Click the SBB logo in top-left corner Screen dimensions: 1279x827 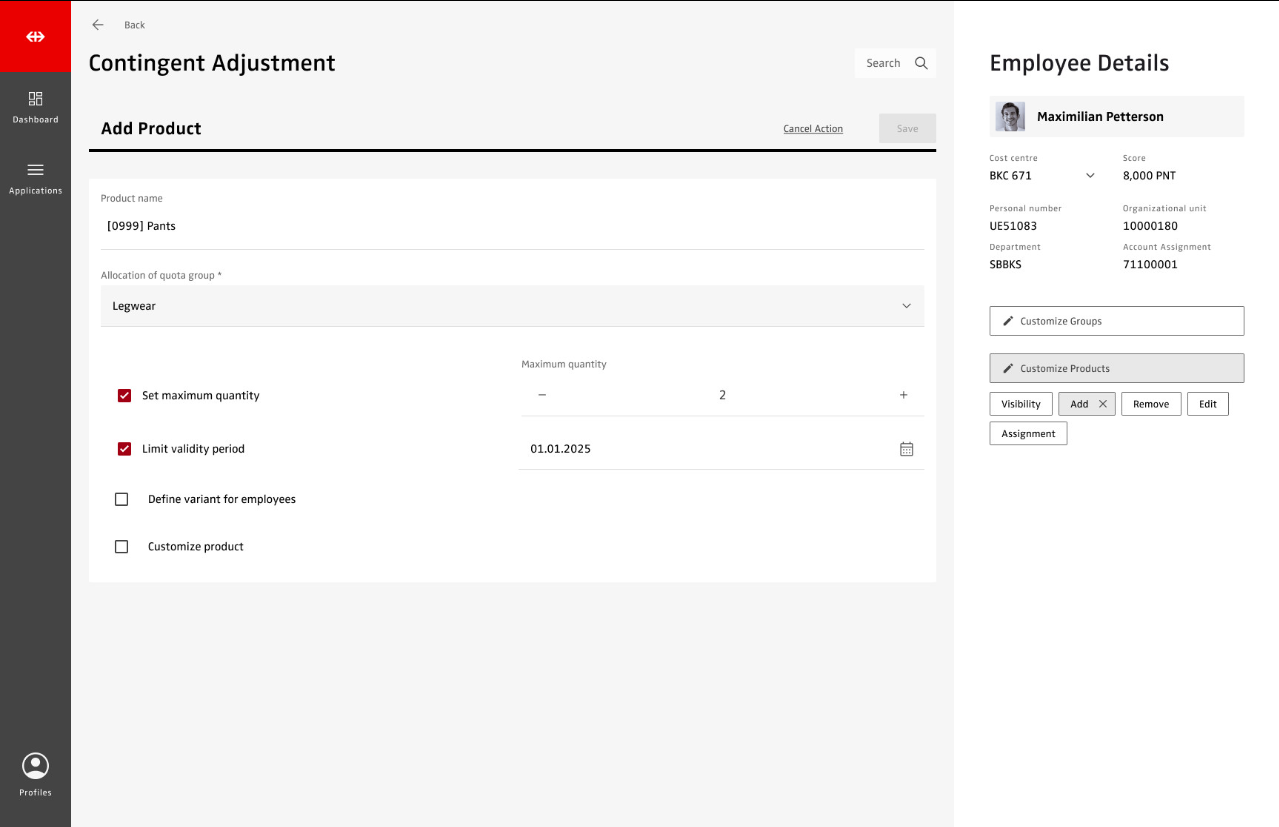[35, 37]
